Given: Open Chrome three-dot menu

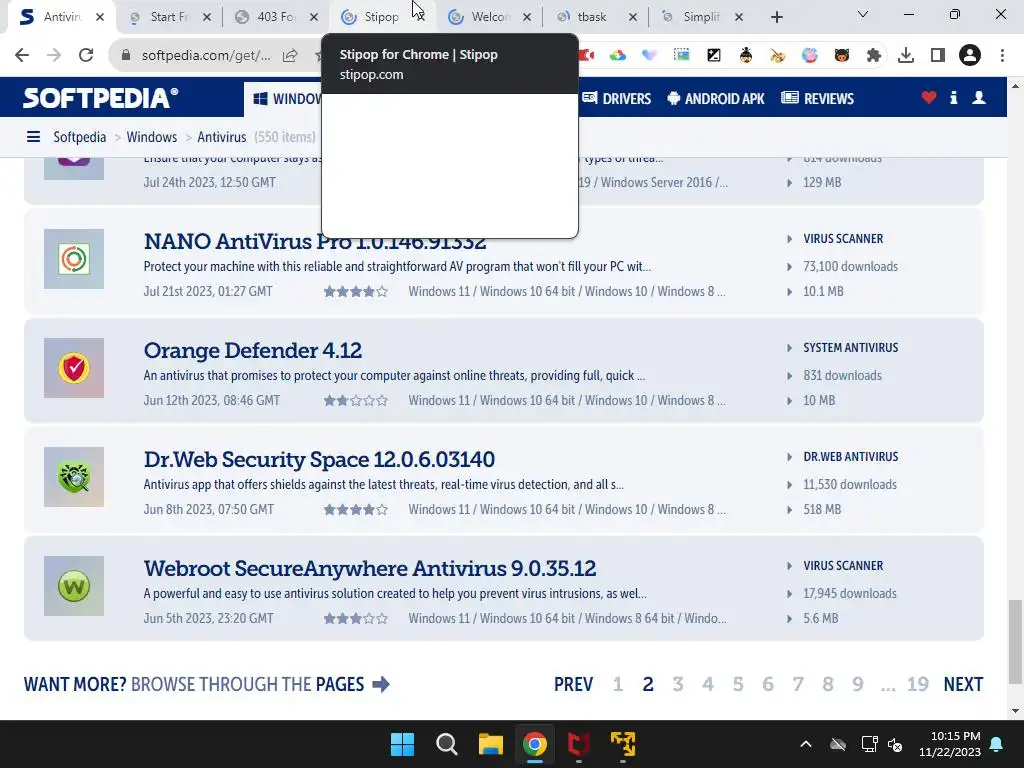Looking at the screenshot, I should point(1002,56).
